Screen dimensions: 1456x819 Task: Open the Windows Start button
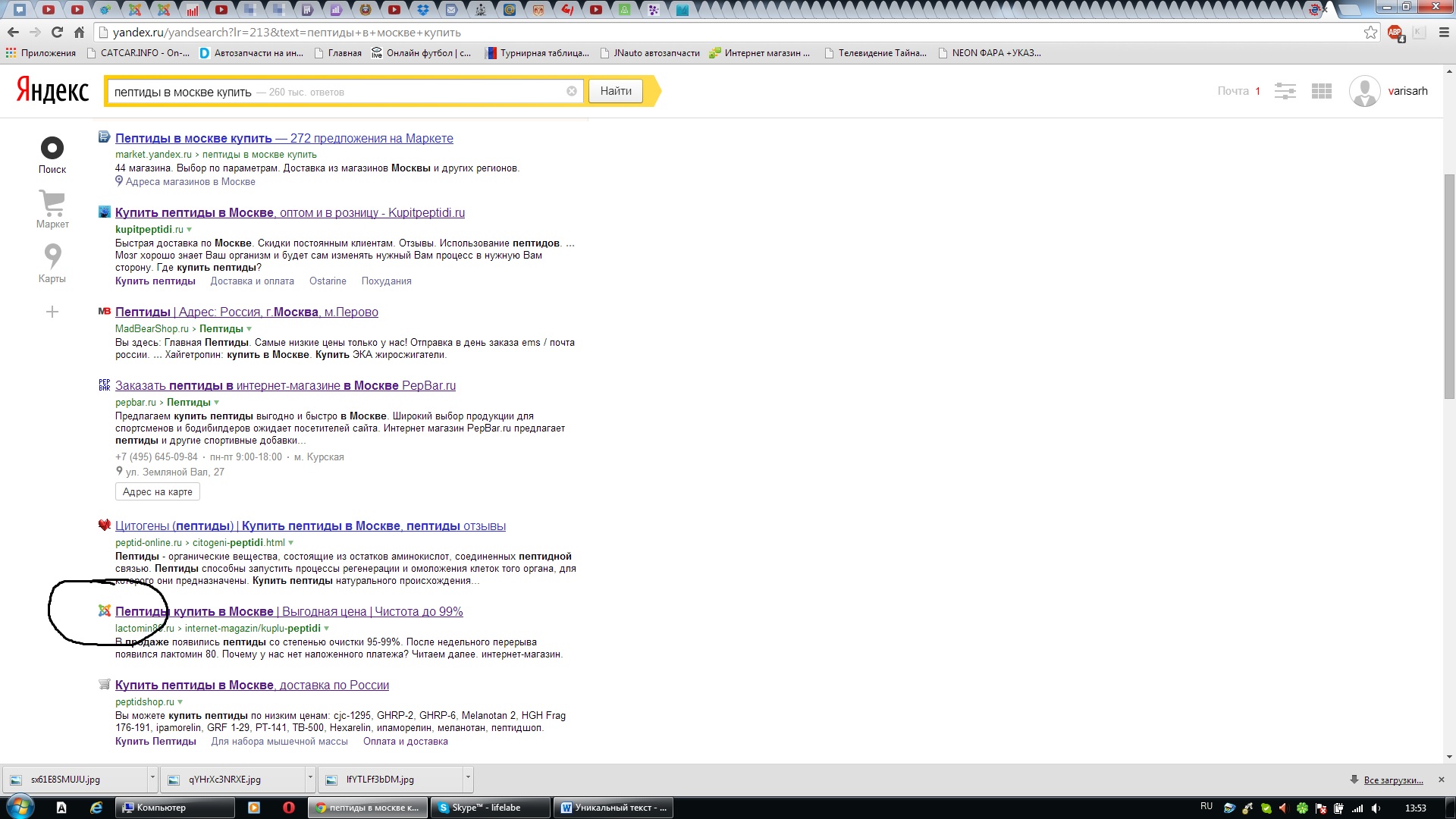[20, 807]
